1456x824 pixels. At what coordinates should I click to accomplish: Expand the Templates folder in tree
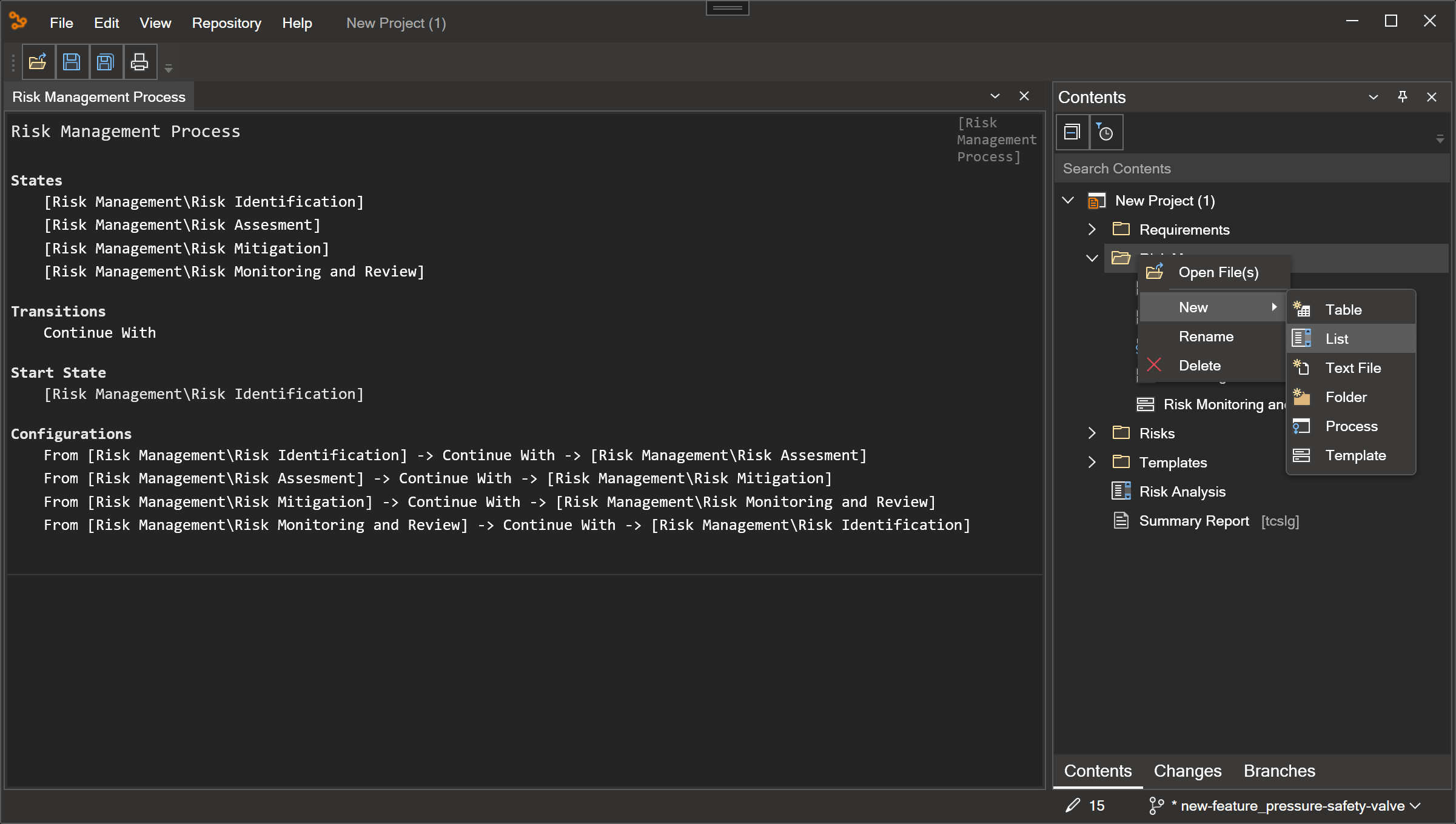coord(1093,462)
